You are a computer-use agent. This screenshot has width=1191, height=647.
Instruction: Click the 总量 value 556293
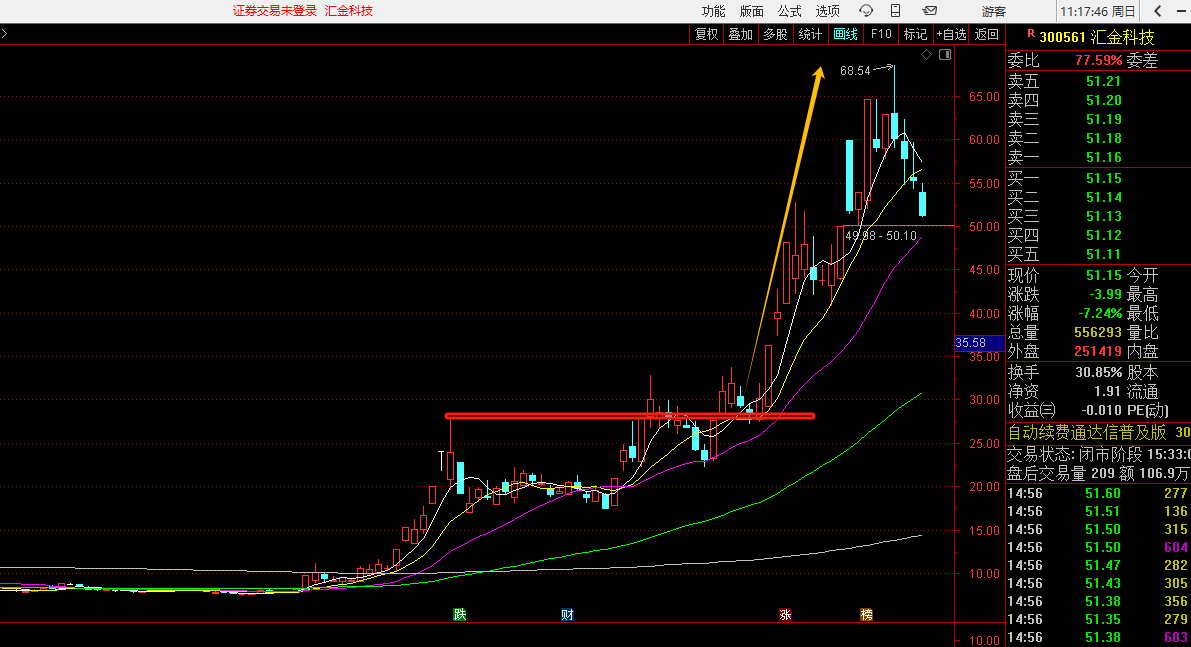point(1098,333)
